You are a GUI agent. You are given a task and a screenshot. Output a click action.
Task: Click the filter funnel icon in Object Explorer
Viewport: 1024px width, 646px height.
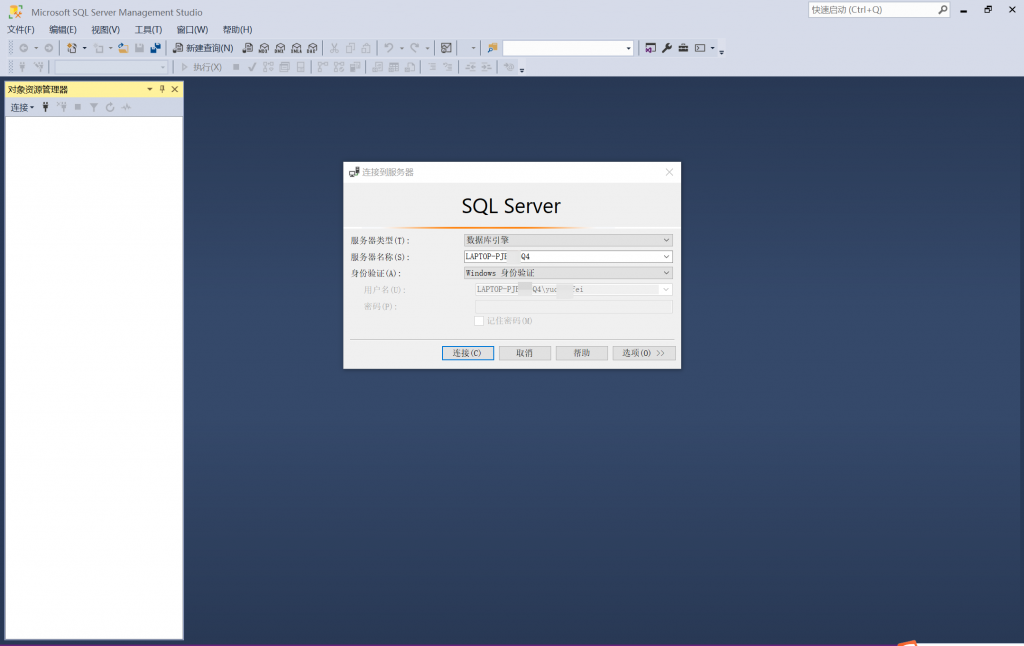coord(93,107)
